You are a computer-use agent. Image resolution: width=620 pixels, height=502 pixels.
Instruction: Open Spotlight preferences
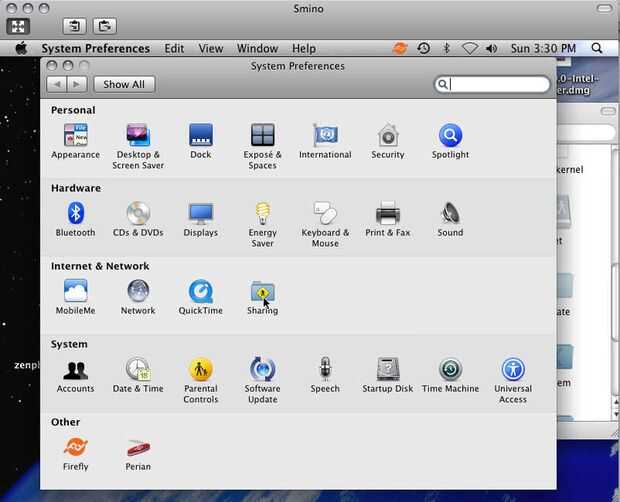(450, 141)
